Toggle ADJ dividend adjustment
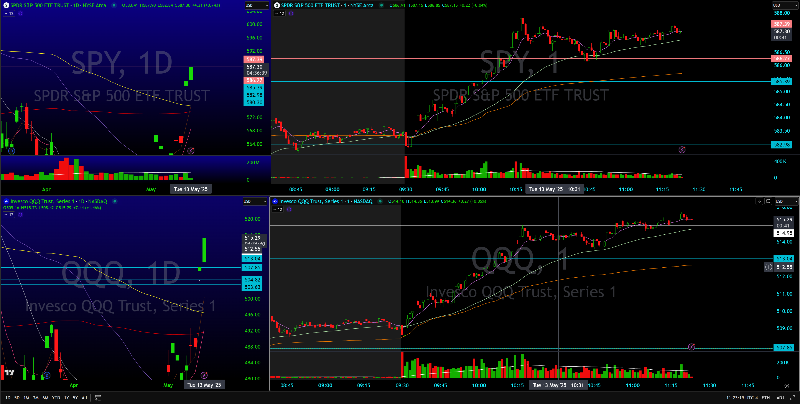This screenshot has width=800, height=404. [781, 397]
